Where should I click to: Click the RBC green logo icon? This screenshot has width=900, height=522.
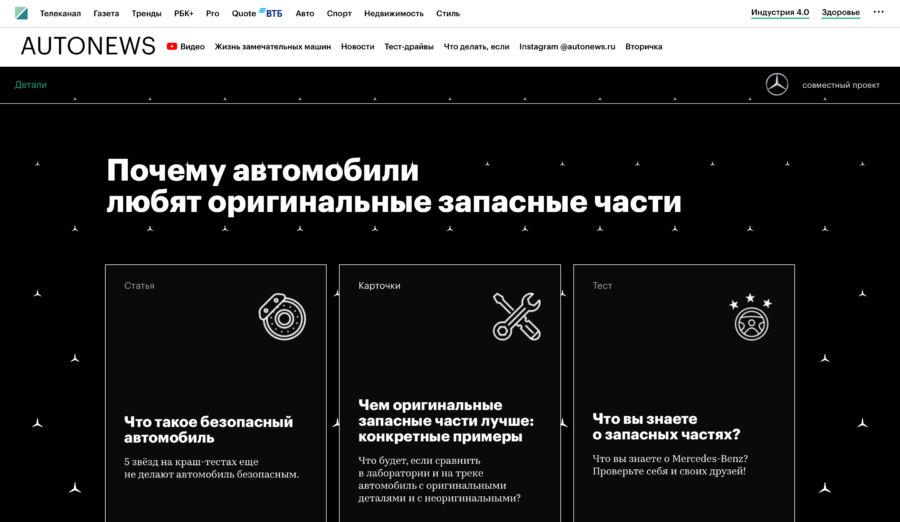(21, 13)
